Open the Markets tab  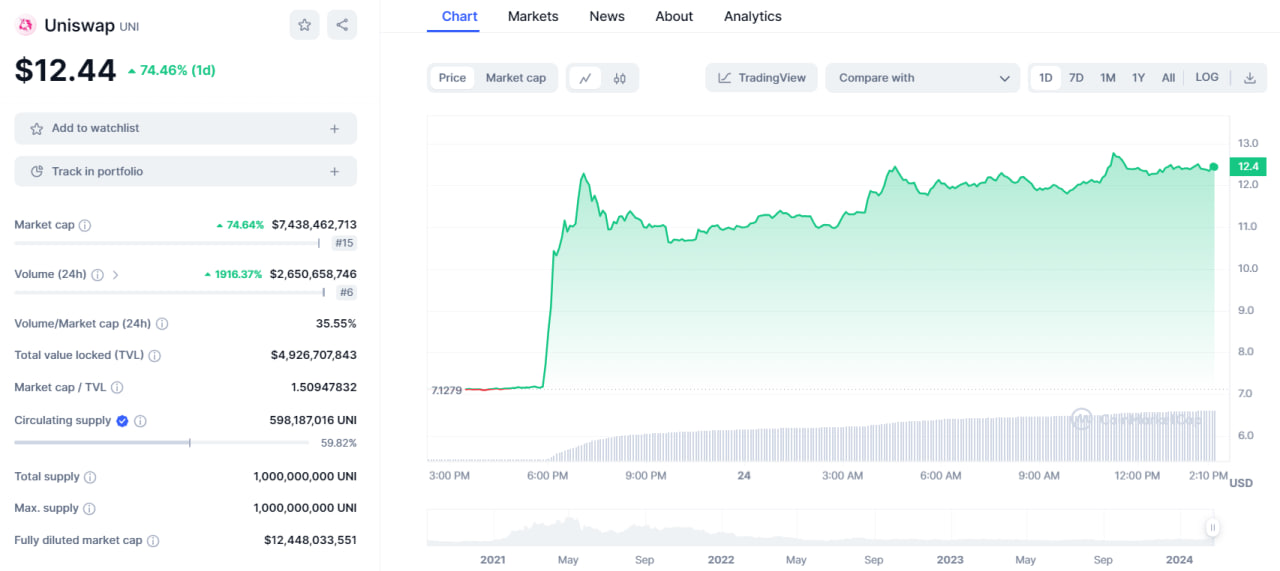[533, 16]
